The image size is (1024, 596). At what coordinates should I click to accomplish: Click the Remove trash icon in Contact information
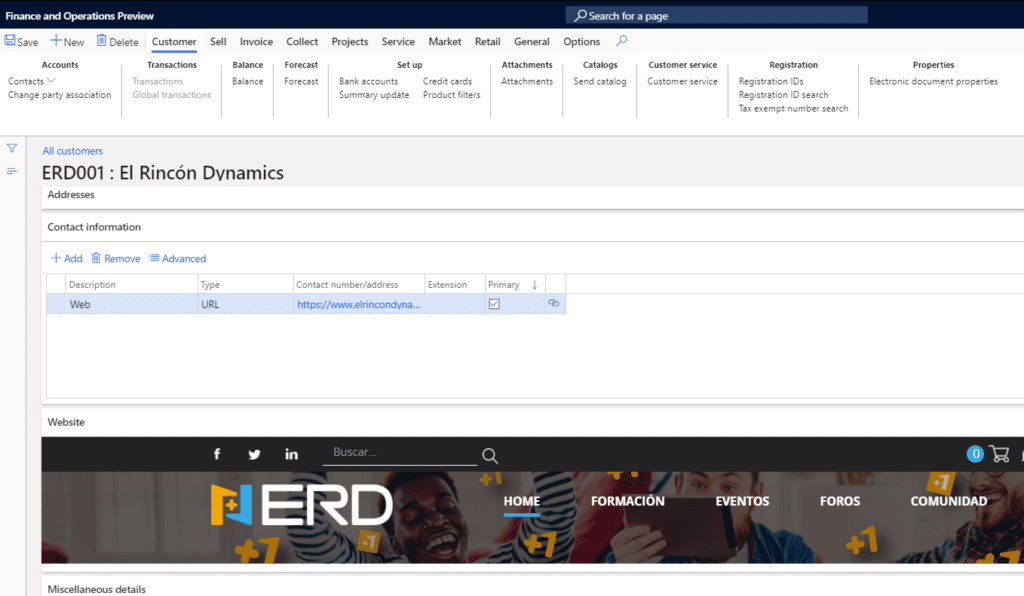click(96, 258)
